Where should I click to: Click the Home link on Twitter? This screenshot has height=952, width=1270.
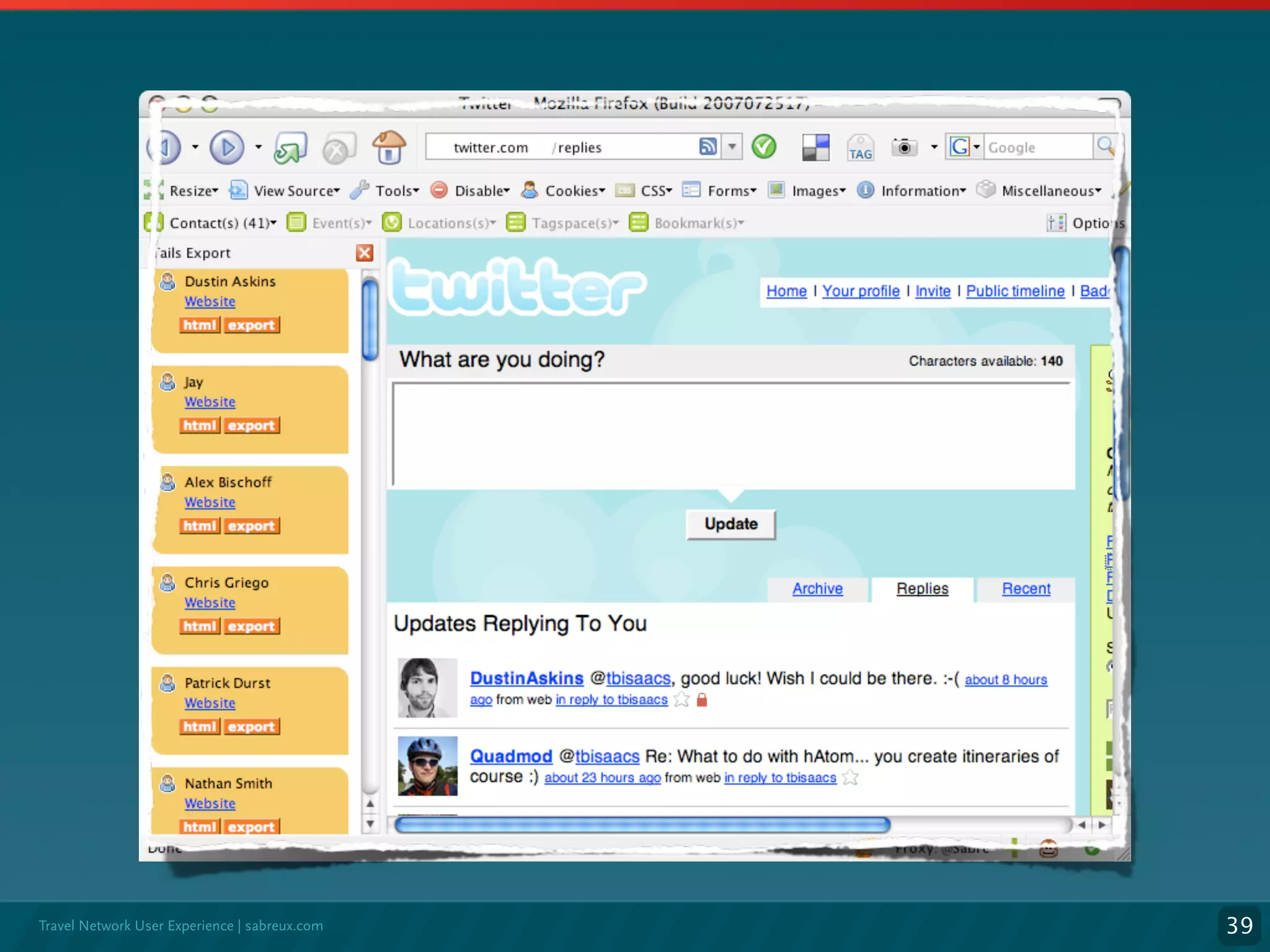786,291
